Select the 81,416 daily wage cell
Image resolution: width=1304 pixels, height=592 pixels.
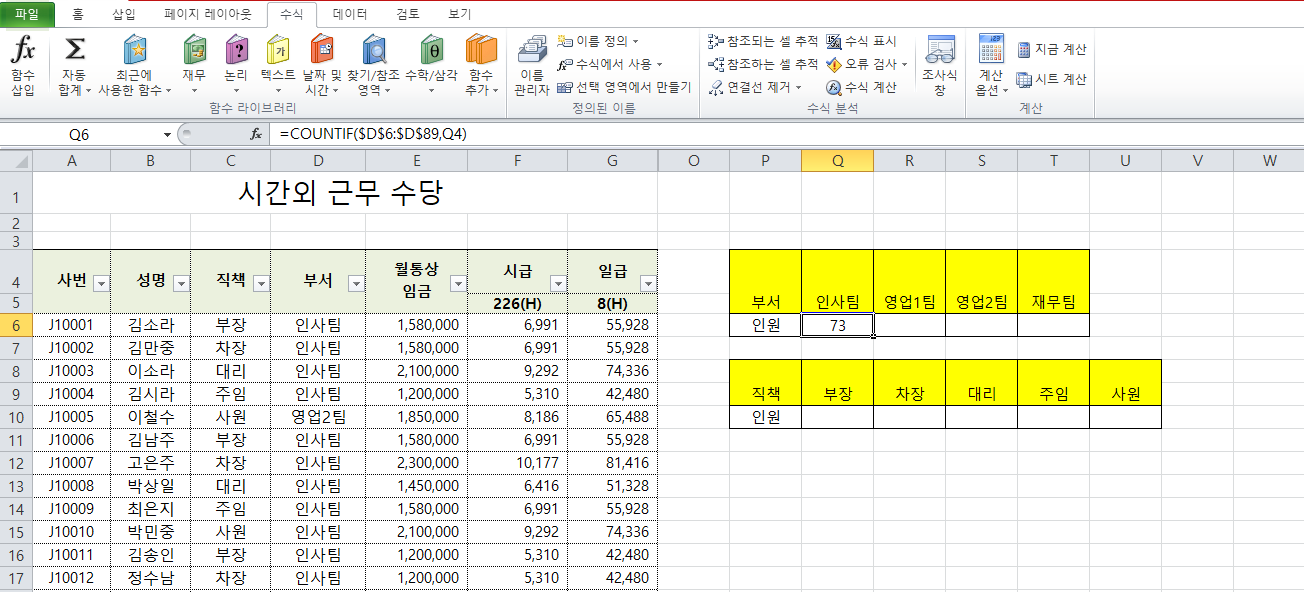[x=612, y=463]
